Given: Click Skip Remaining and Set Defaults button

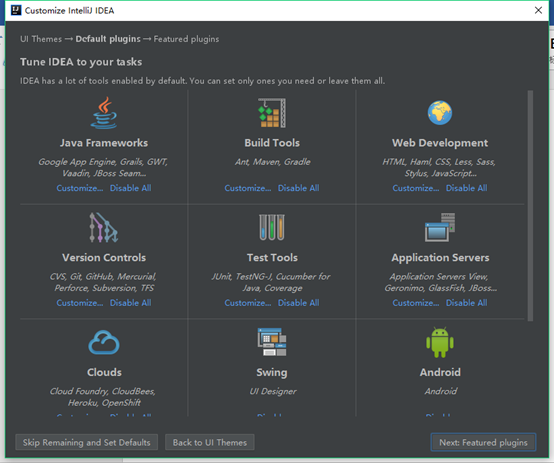Looking at the screenshot, I should [x=87, y=442].
